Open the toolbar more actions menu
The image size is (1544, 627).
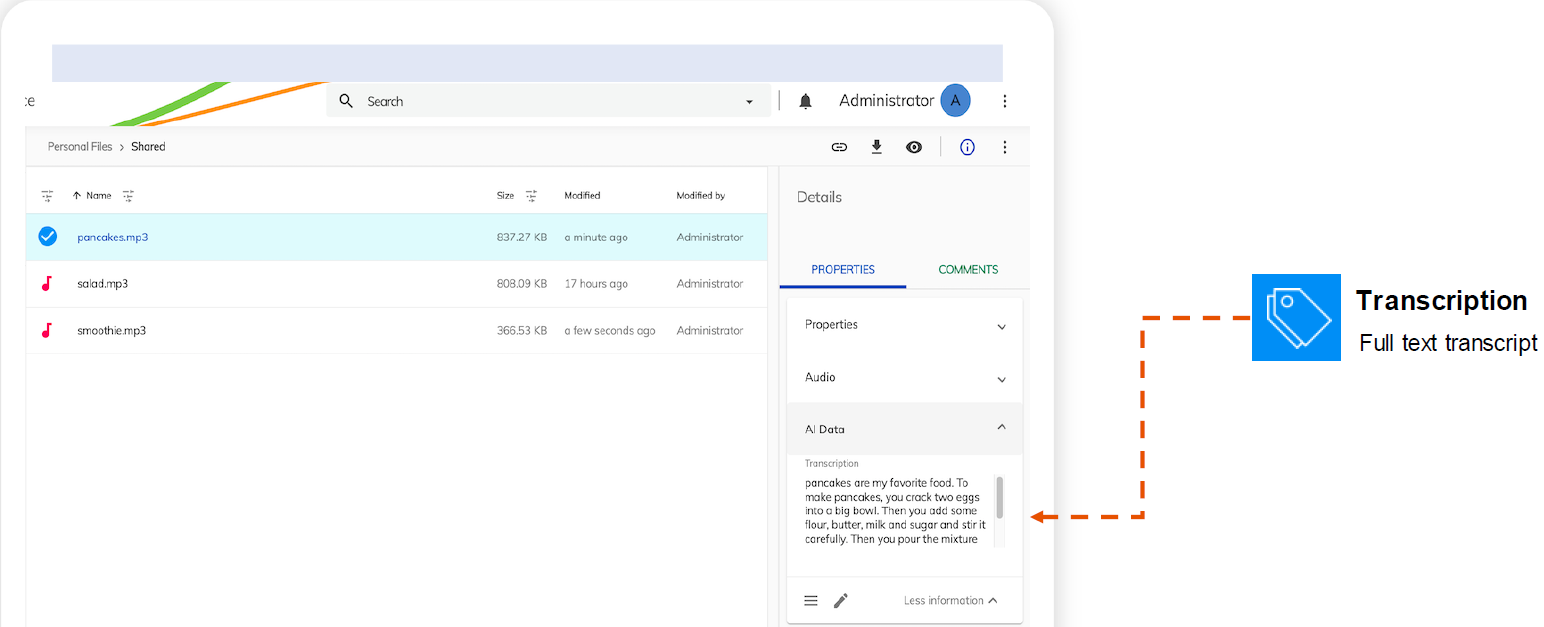click(1005, 147)
